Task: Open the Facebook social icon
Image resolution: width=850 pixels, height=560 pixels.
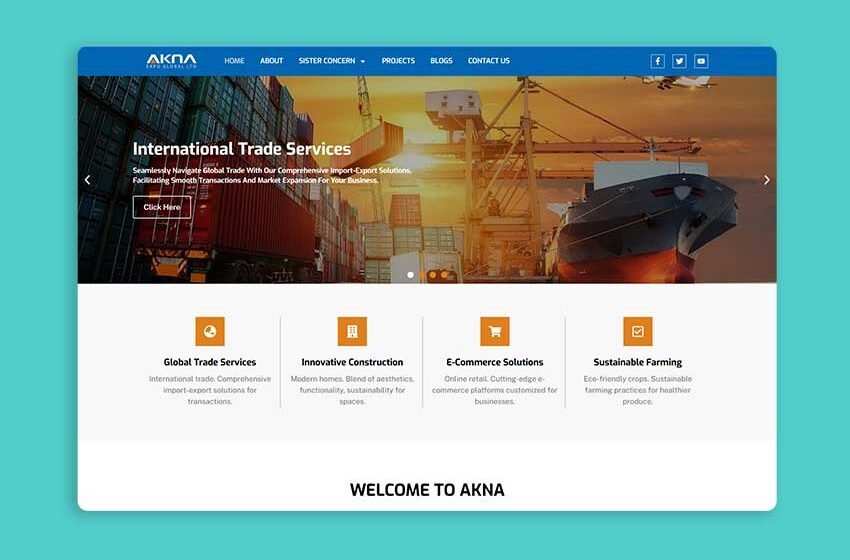Action: pyautogui.click(x=658, y=61)
